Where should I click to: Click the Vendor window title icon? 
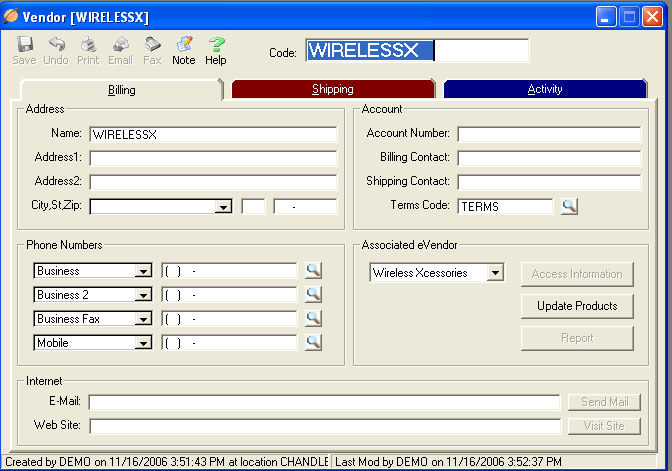pos(11,16)
